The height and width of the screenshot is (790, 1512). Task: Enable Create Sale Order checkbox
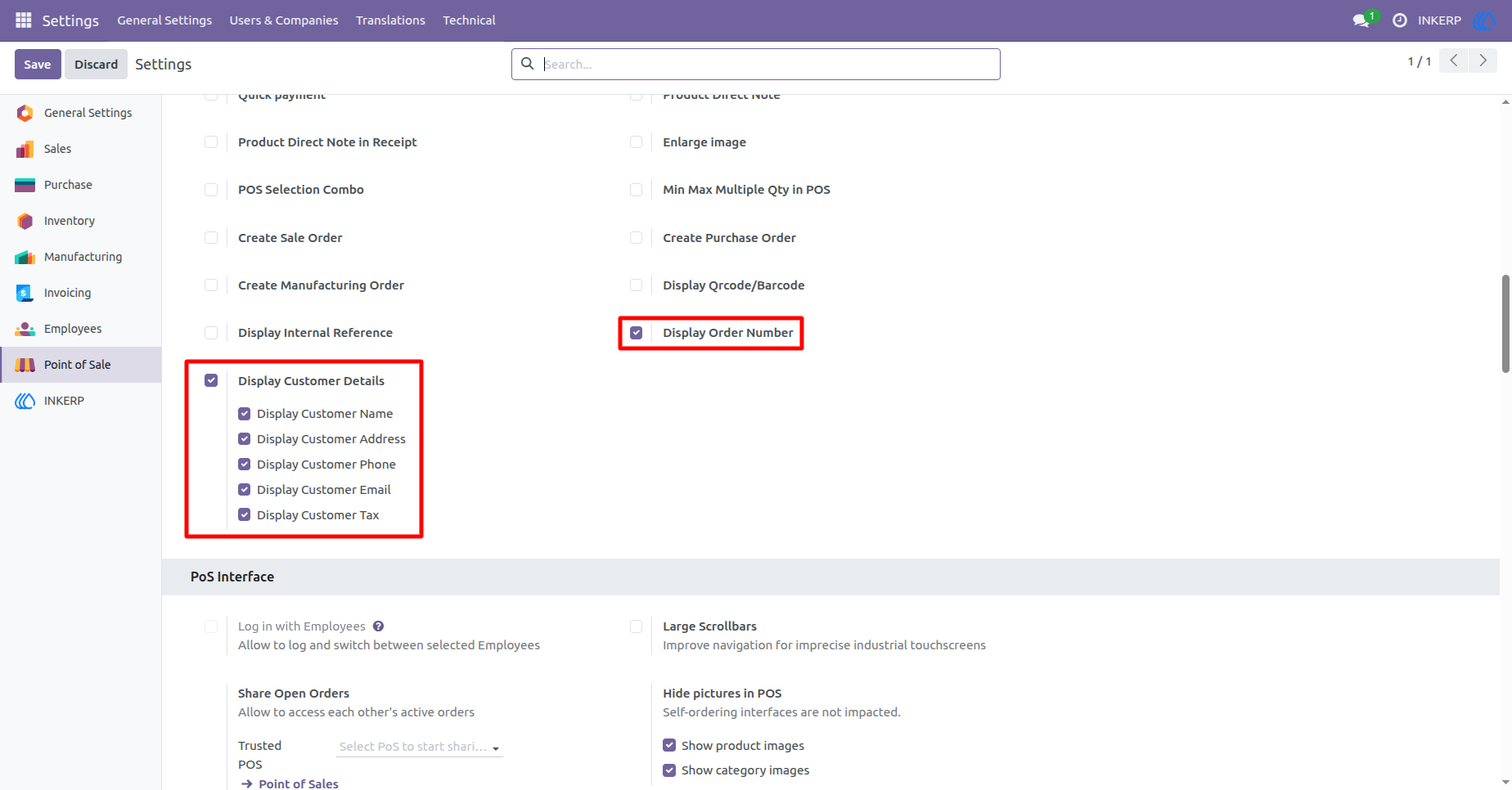(x=211, y=238)
